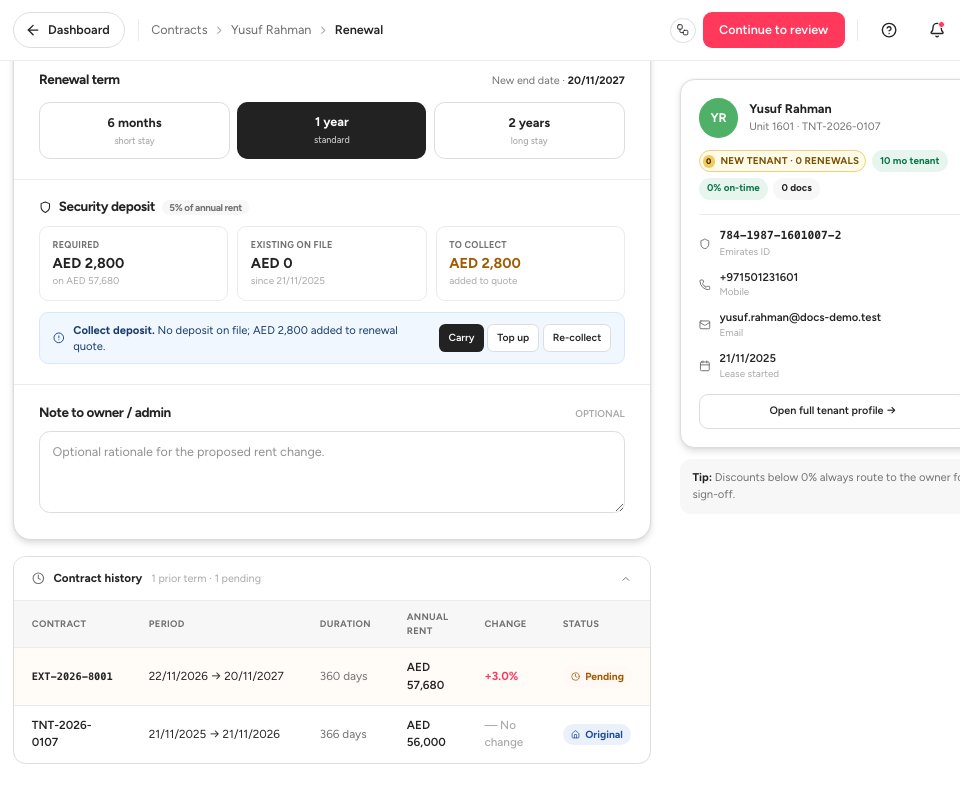This screenshot has width=960, height=800.
Task: Go back to Dashboard
Action: 69,30
